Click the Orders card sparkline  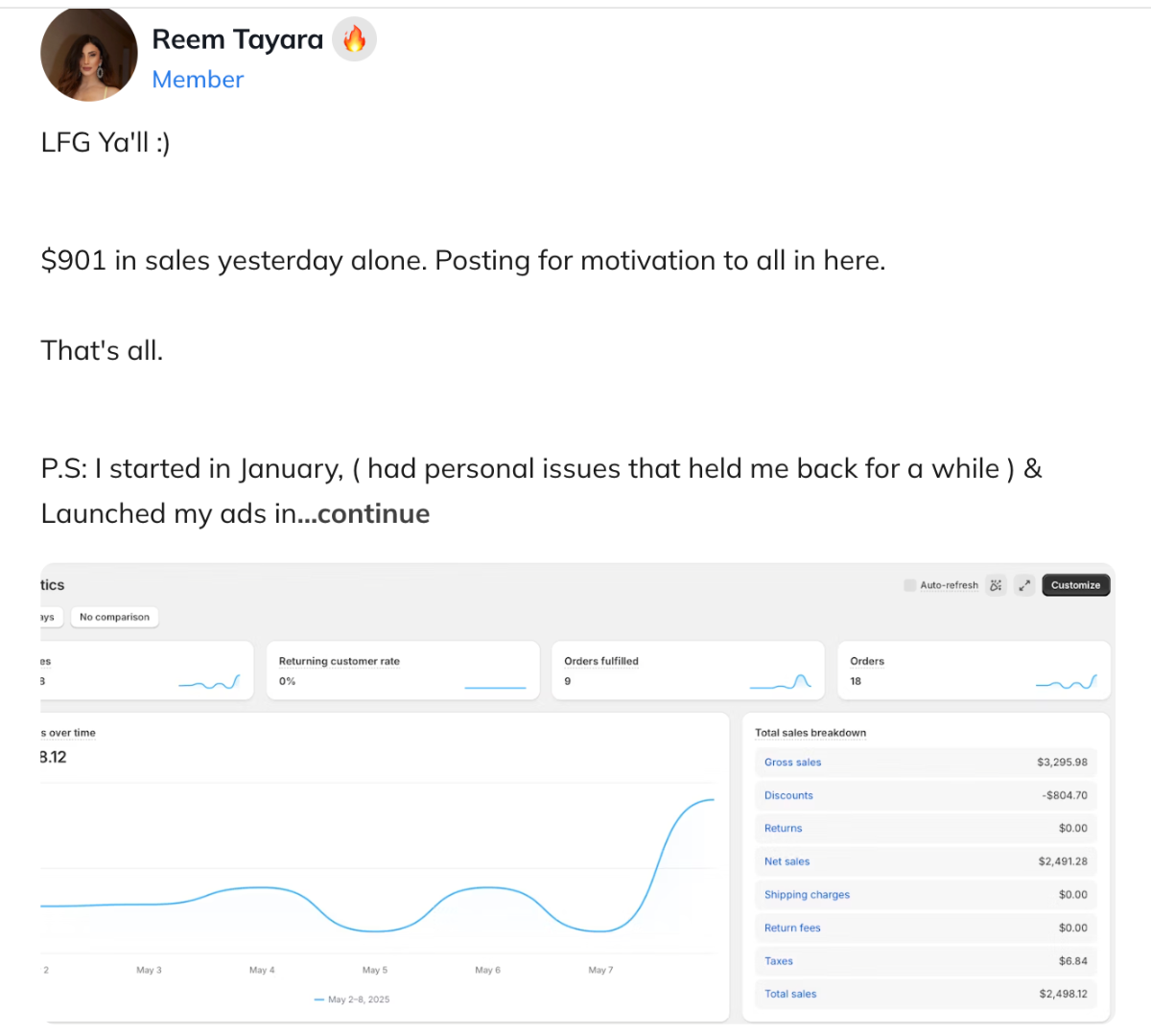(x=1067, y=682)
